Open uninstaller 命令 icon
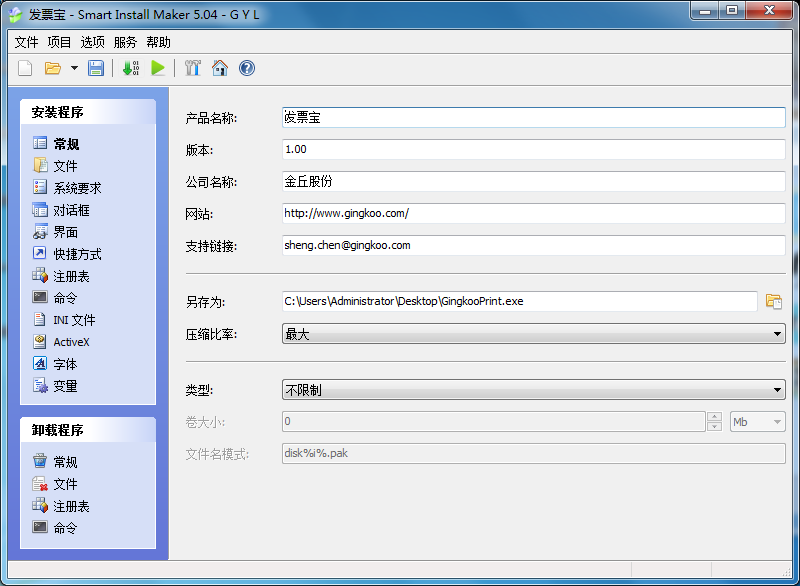Screen dimensions: 800x586 click(40, 527)
